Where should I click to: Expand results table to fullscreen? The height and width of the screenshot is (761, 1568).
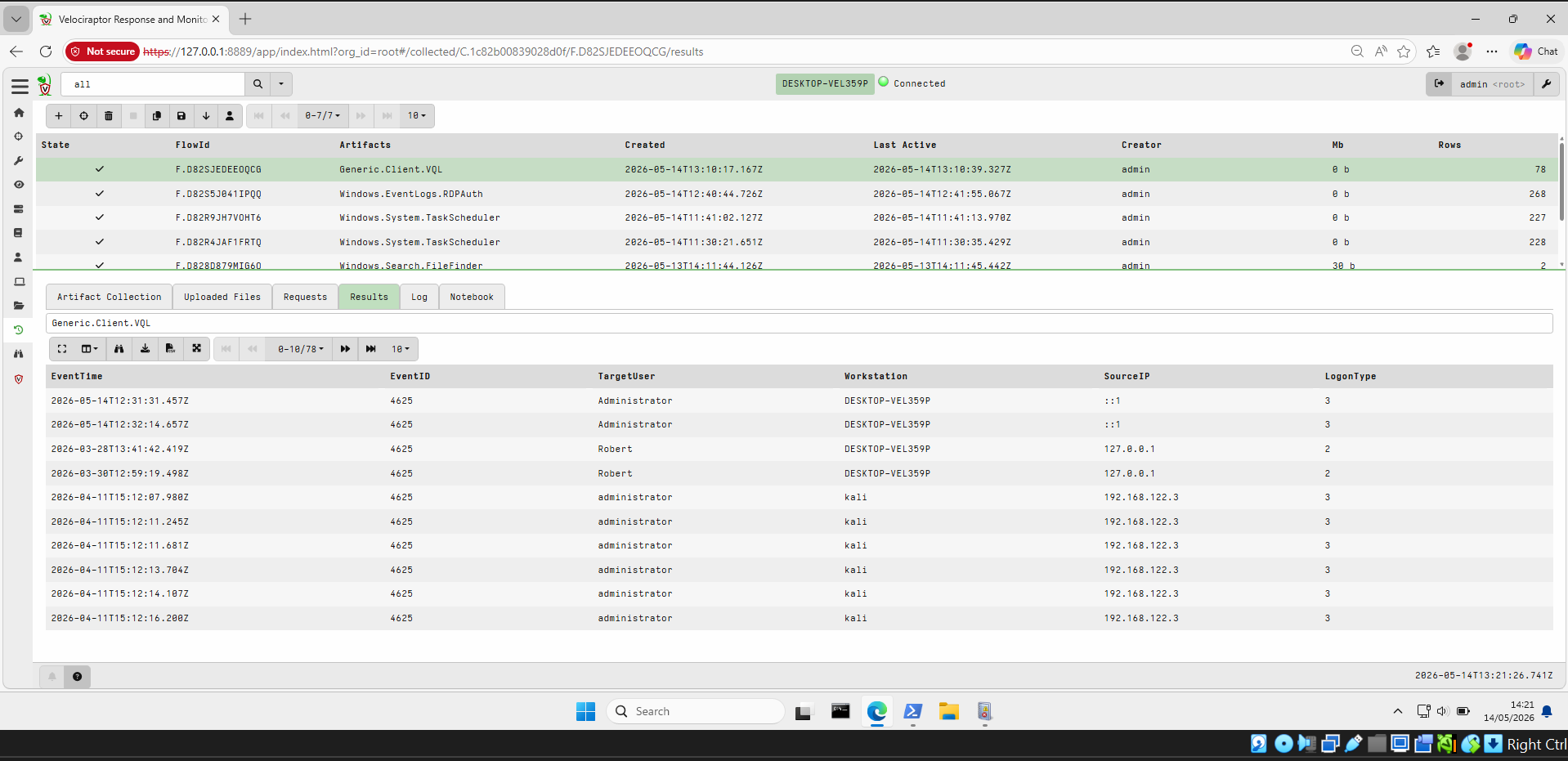click(62, 349)
